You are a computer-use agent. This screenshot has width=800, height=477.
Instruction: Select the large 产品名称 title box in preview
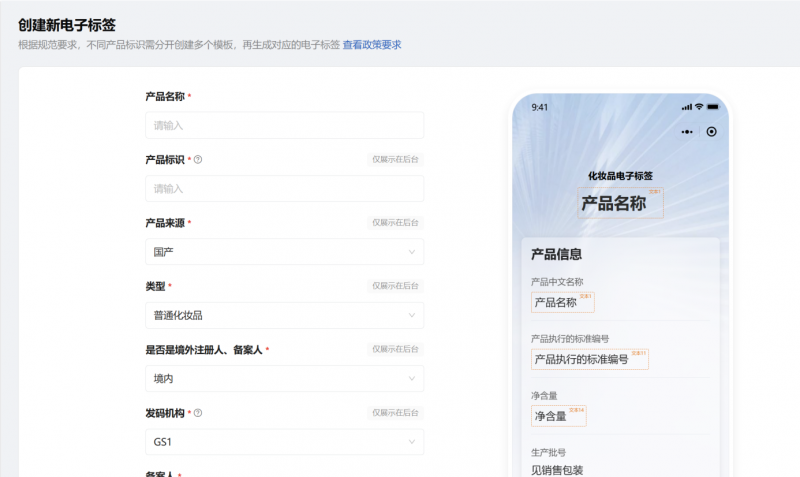[x=620, y=203]
